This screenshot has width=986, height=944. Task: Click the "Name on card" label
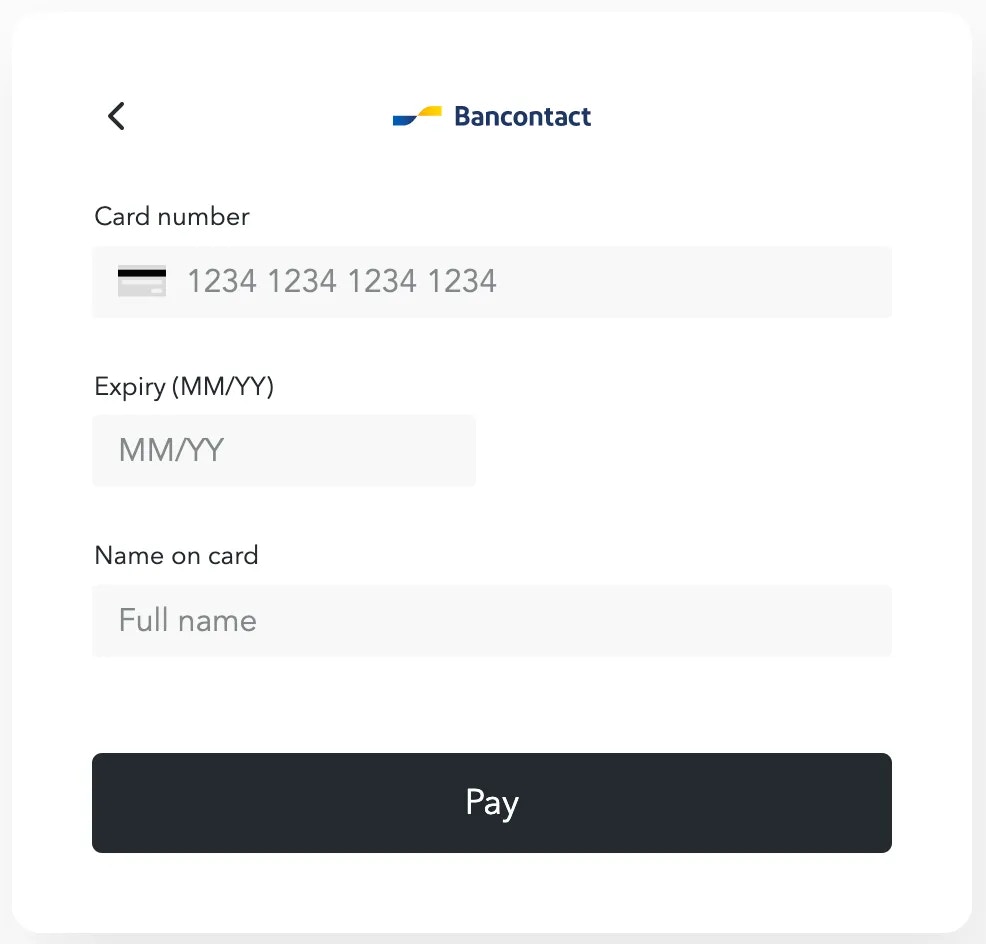pos(176,555)
